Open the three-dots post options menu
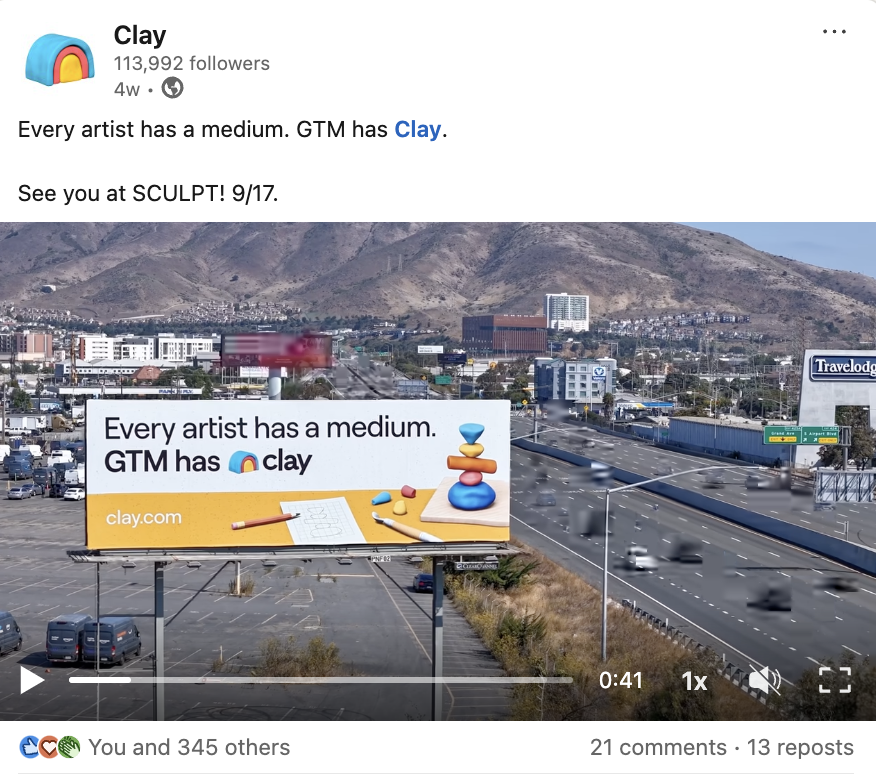This screenshot has height=776, width=876. pyautogui.click(x=834, y=32)
